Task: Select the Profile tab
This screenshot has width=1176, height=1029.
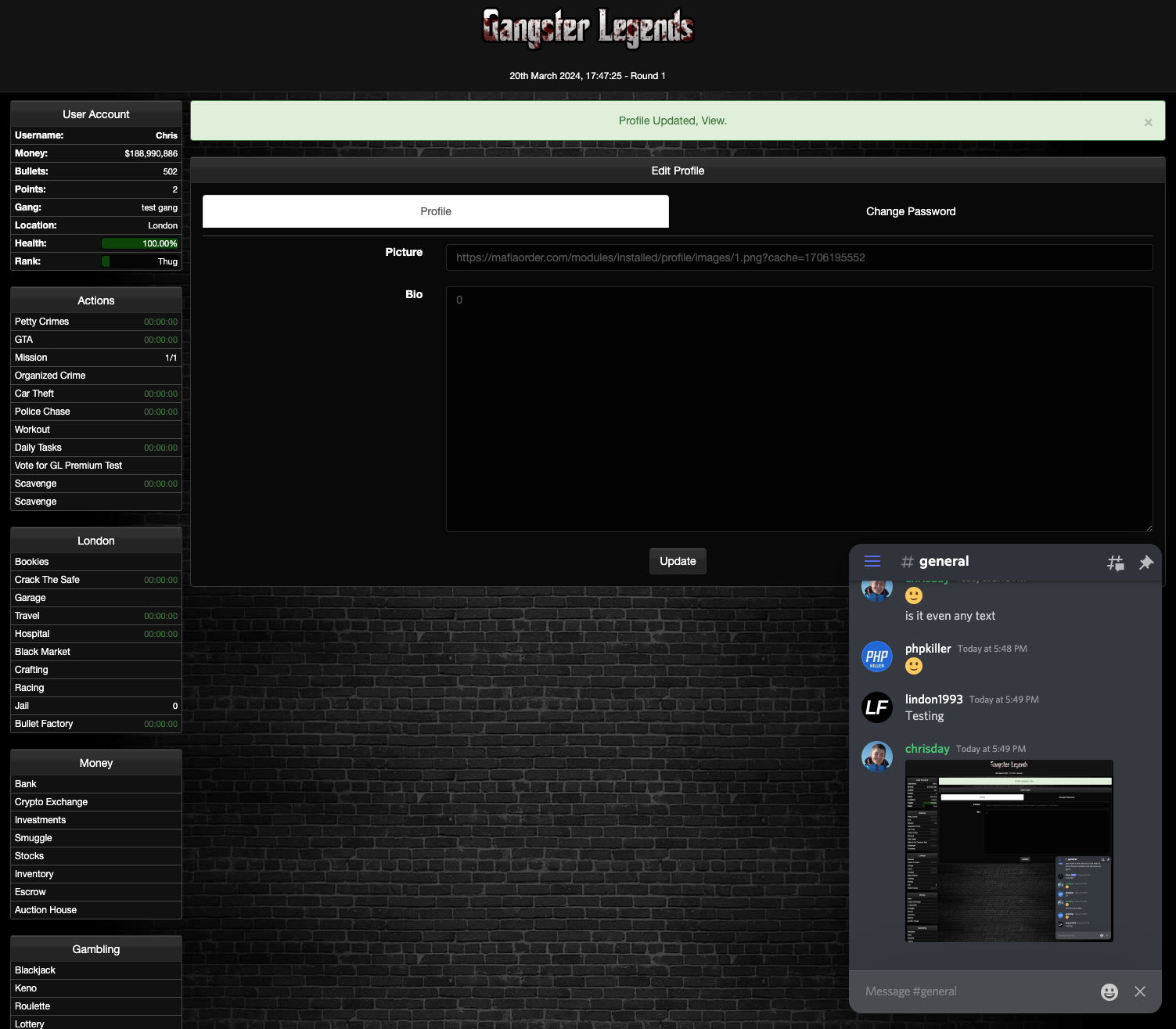Action: tap(436, 211)
